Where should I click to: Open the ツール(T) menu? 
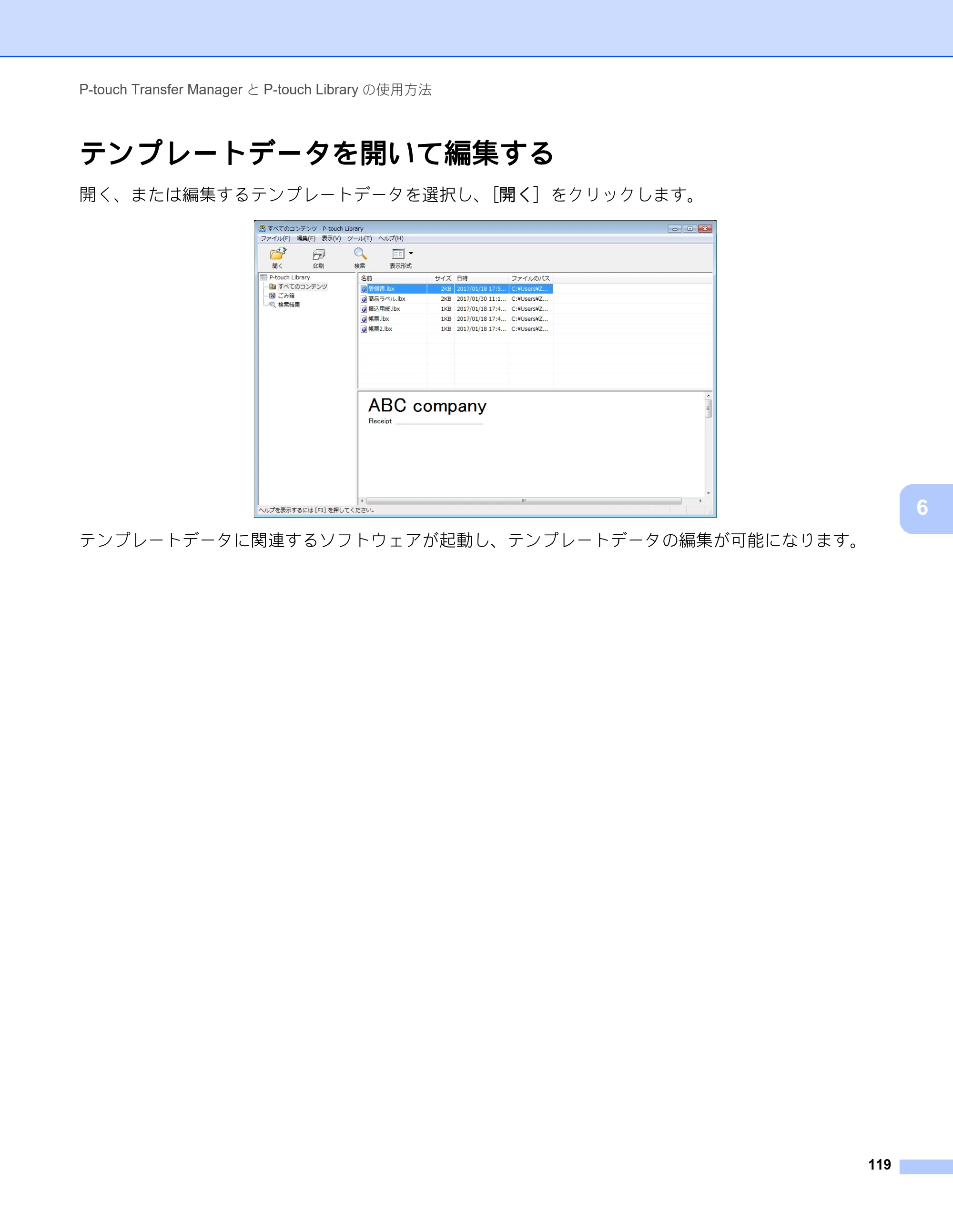click(359, 238)
